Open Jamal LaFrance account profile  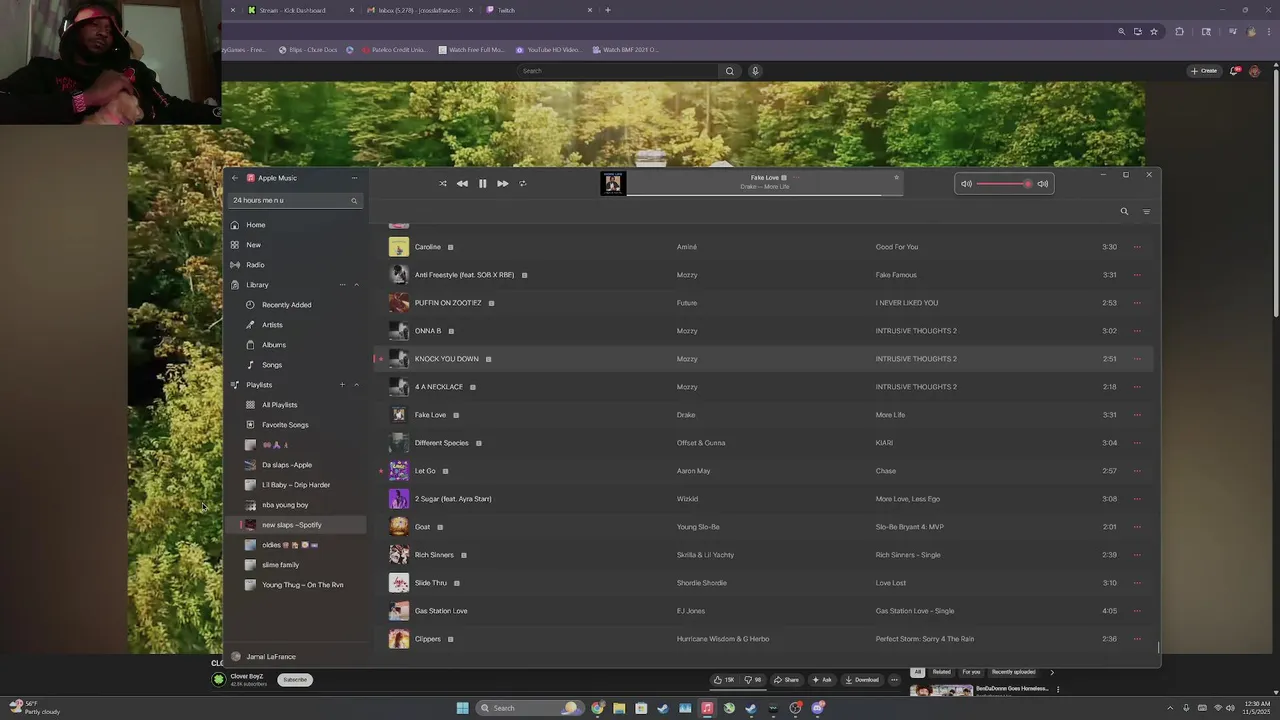click(x=264, y=657)
